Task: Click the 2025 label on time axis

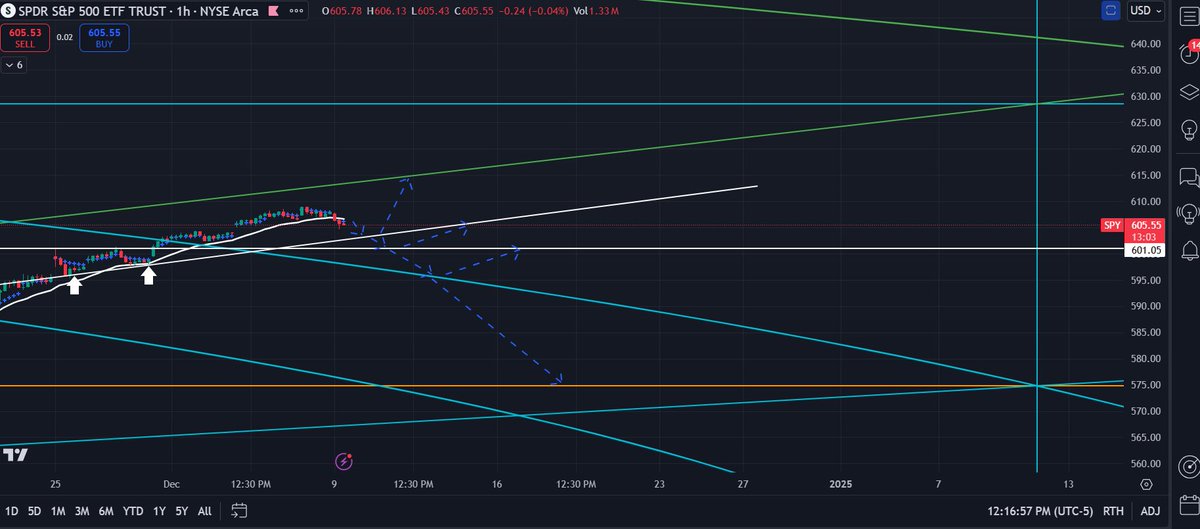Action: 841,484
